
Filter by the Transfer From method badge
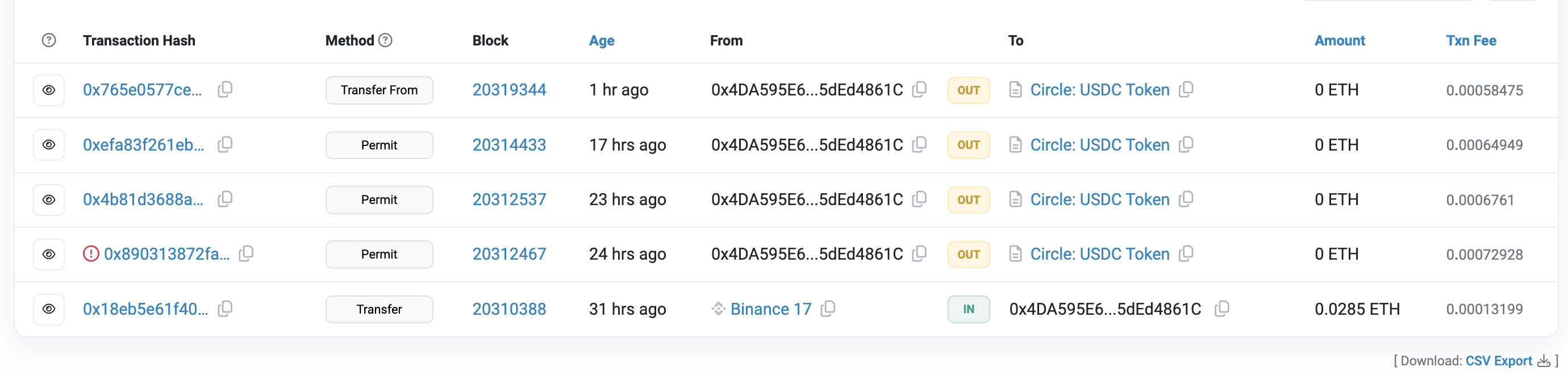pyautogui.click(x=378, y=90)
